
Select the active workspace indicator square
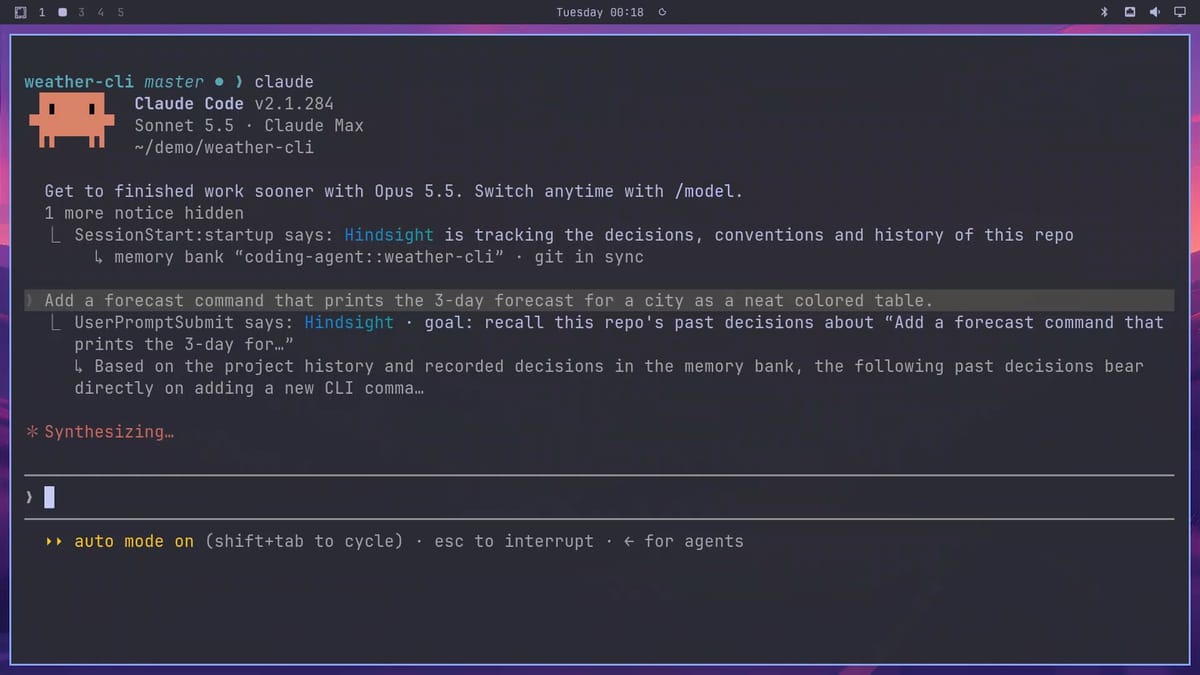(63, 12)
